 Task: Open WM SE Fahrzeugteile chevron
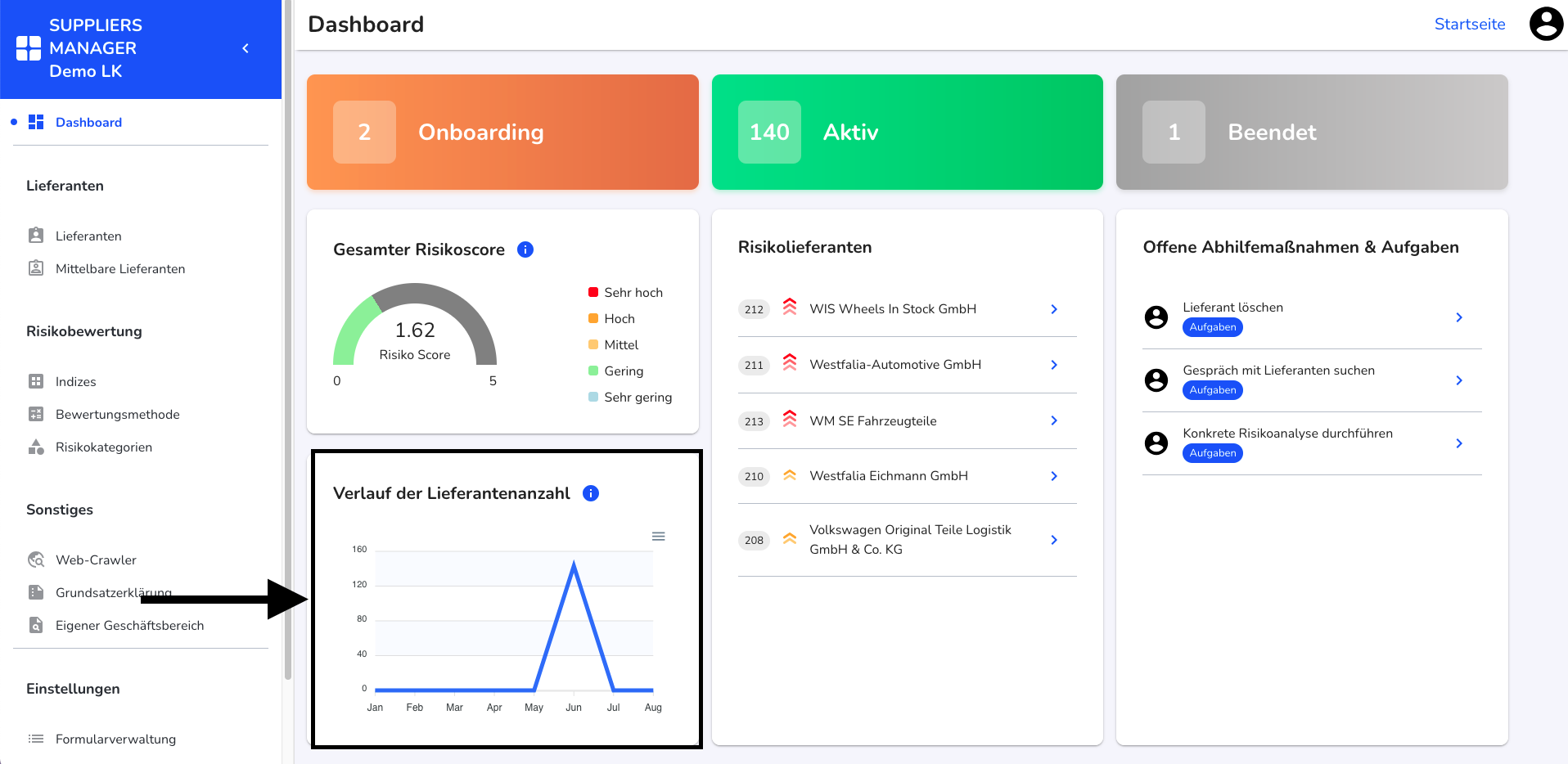pyautogui.click(x=1054, y=420)
